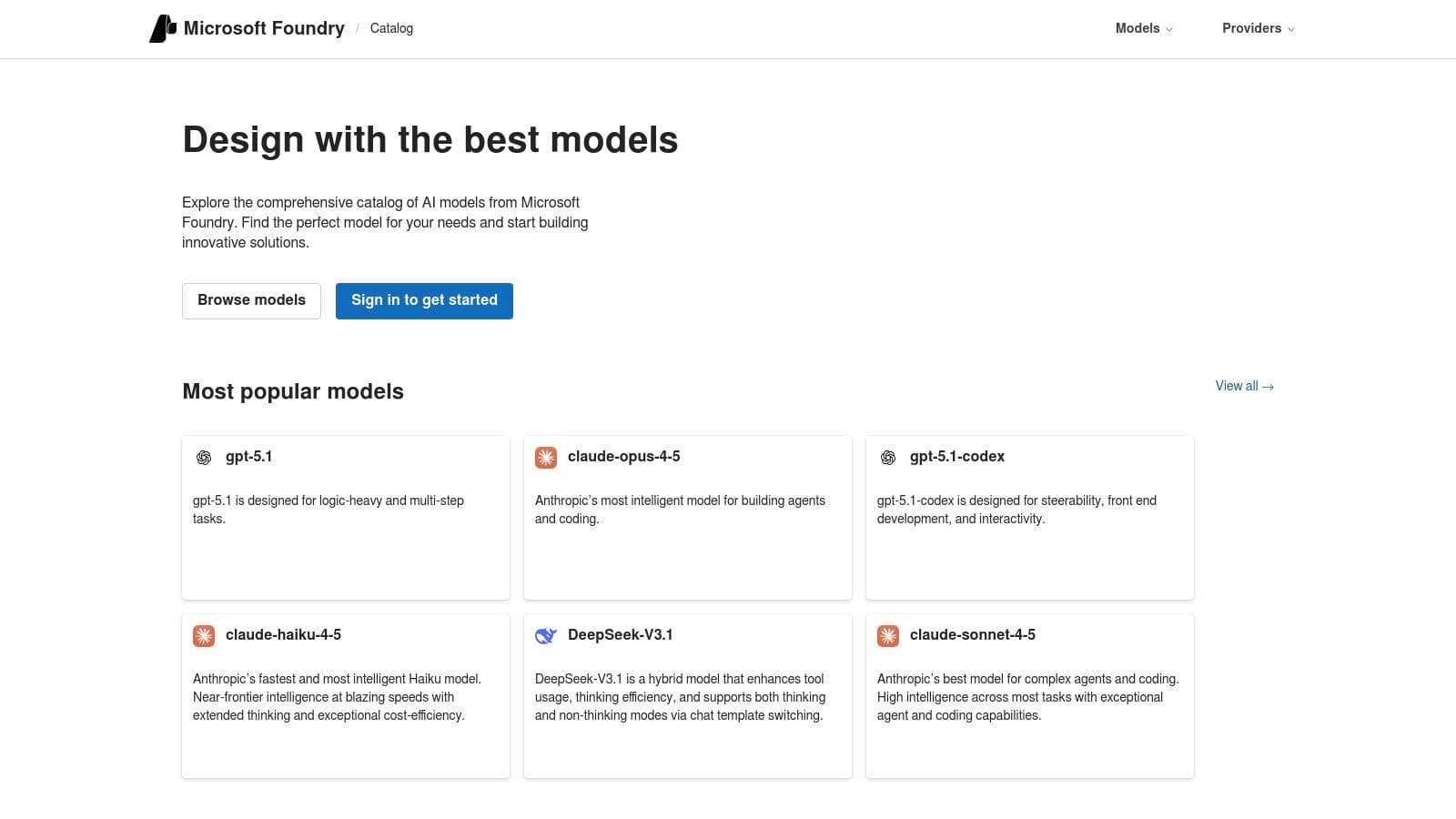Click the OpenAI icon on gpt-5.1-codex card
The image size is (1456, 819).
pyautogui.click(x=888, y=458)
